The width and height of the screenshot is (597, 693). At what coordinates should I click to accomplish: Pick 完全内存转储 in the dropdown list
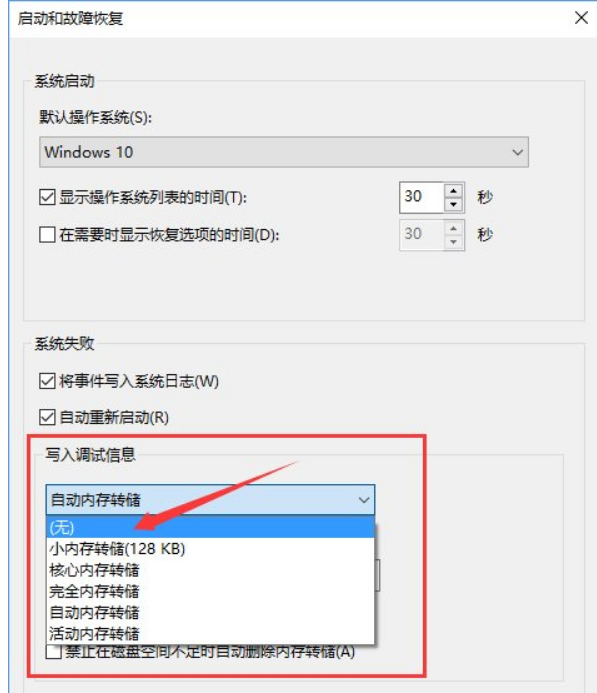(210, 591)
